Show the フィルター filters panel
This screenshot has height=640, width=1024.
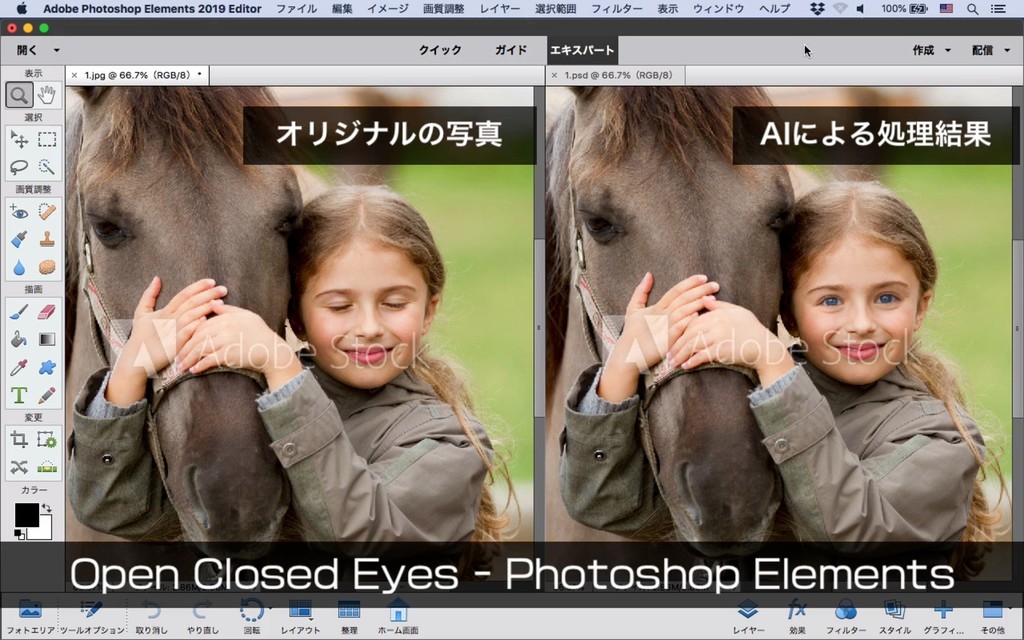(846, 617)
